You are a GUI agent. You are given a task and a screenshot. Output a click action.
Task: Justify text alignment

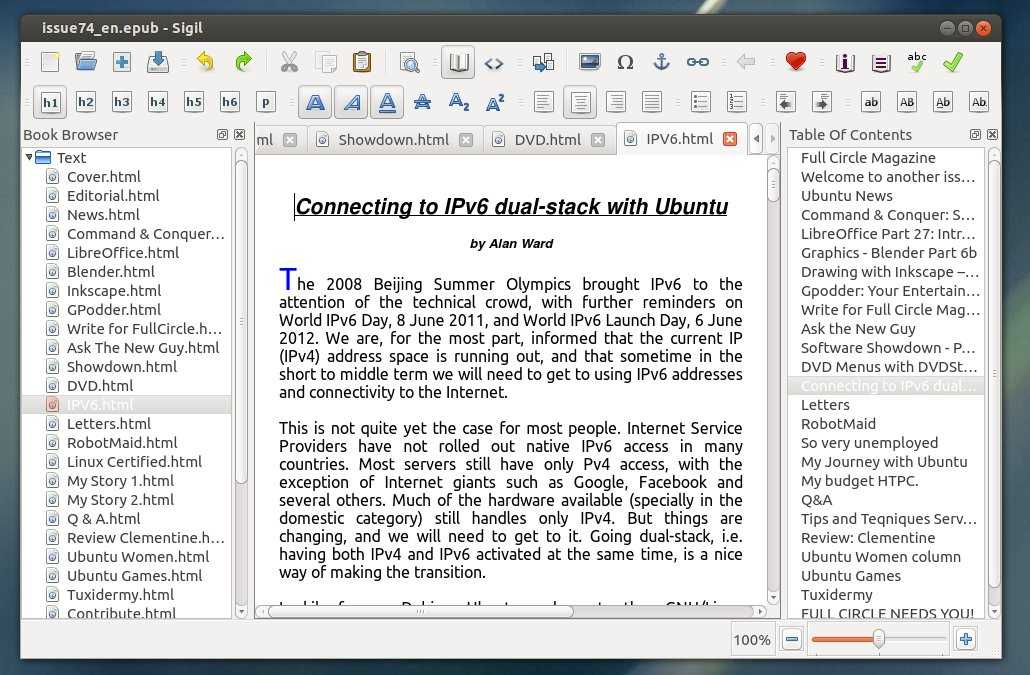(652, 102)
